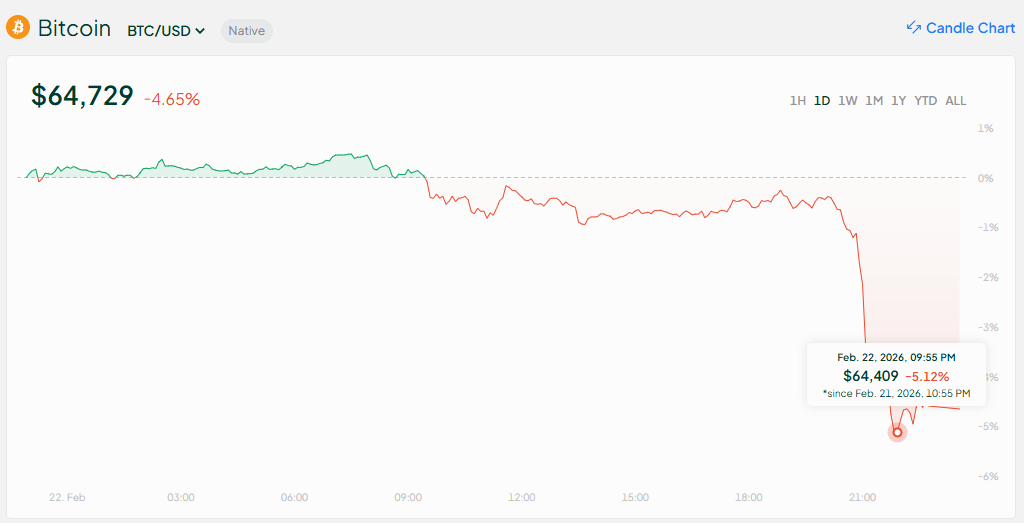This screenshot has width=1024, height=523.
Task: Click the swap-arrows icon beside Candle Chart
Action: (914, 28)
